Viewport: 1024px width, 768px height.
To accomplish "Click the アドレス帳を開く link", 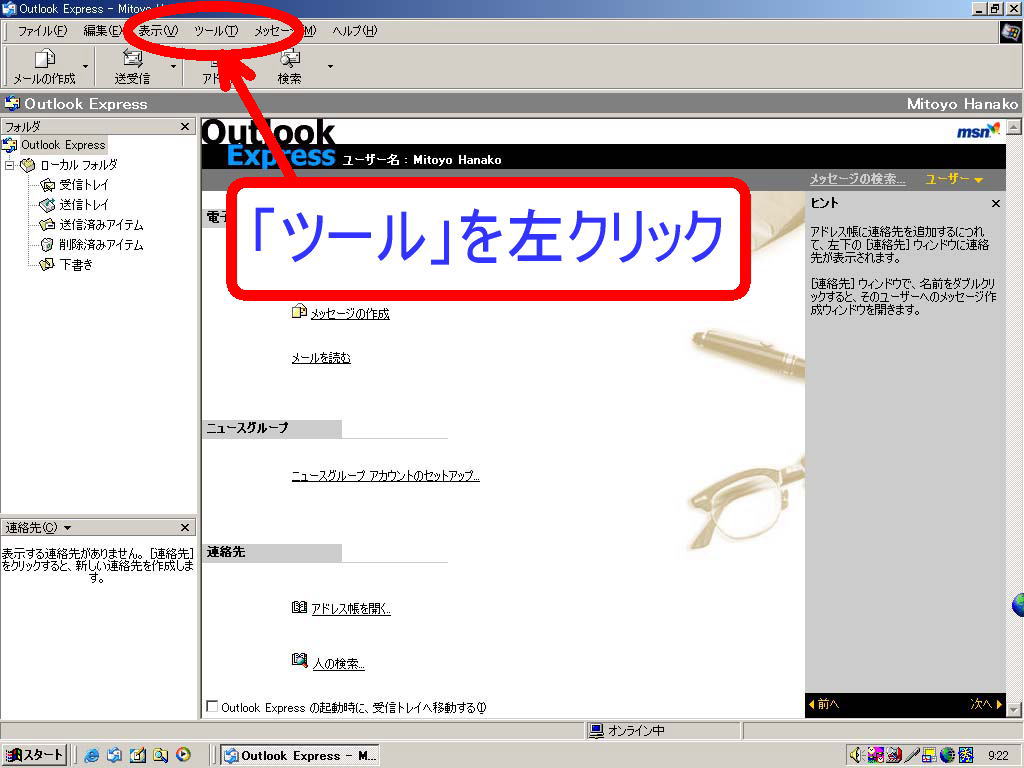I will (350, 609).
